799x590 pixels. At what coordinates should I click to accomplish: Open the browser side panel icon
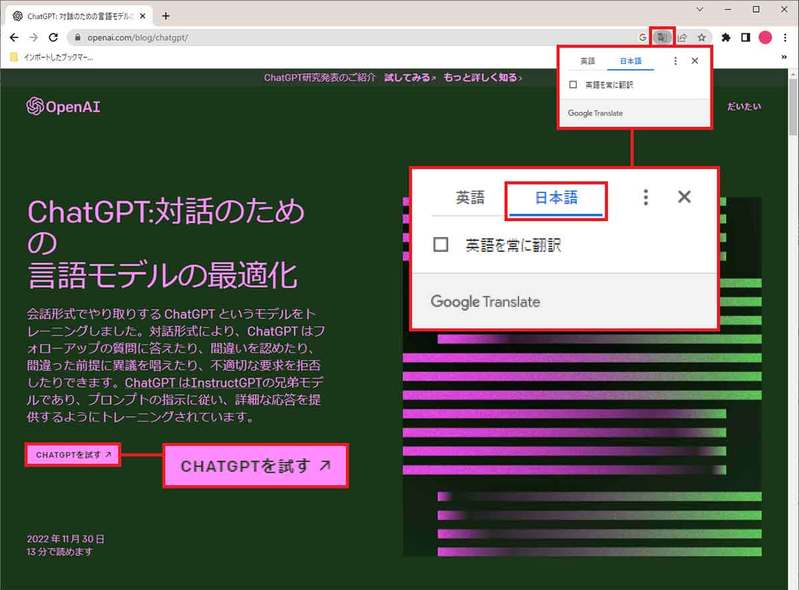pos(745,37)
